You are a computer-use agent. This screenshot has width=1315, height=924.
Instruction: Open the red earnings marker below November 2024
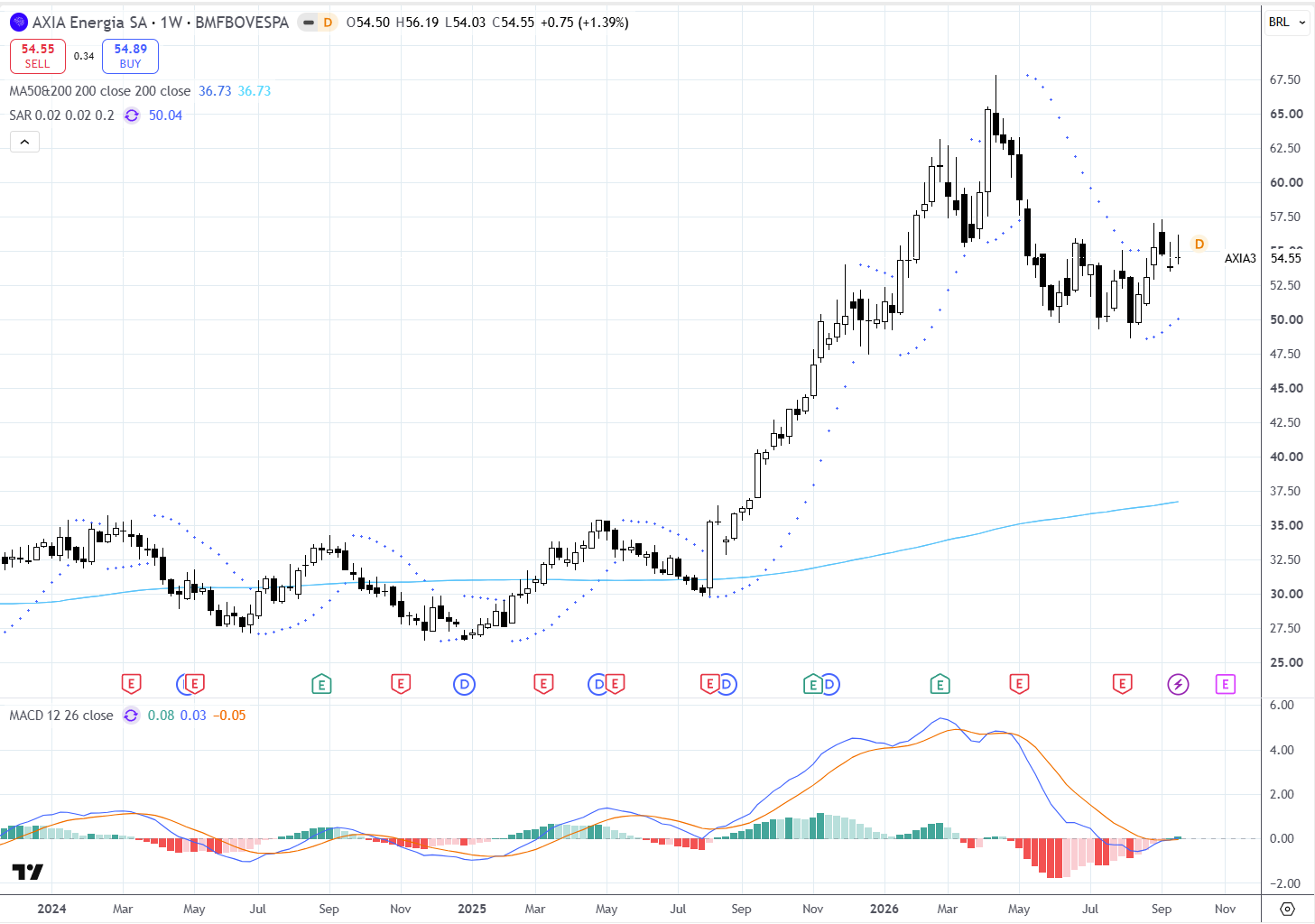pyautogui.click(x=401, y=684)
